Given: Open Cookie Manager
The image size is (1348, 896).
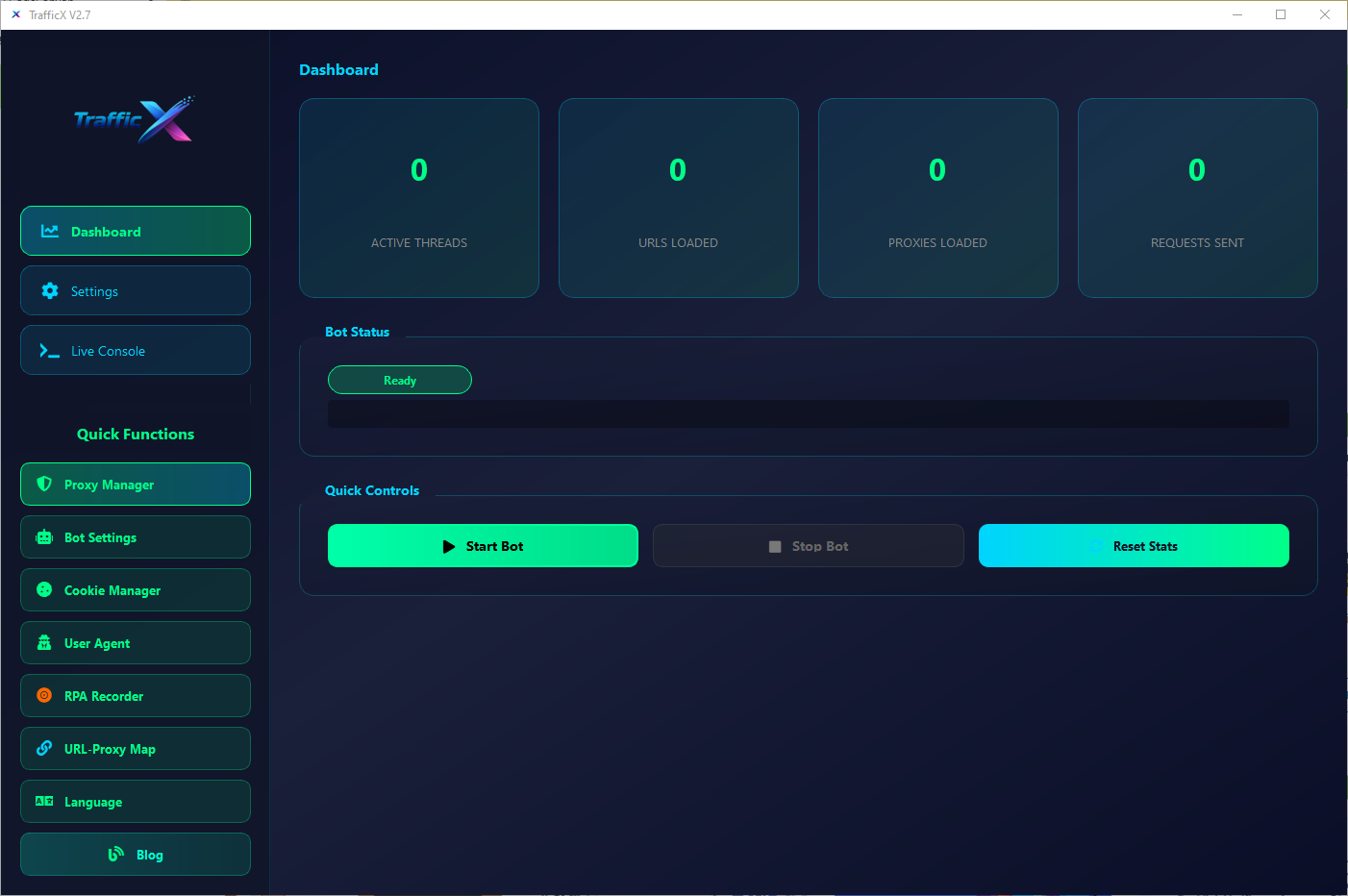Looking at the screenshot, I should (x=136, y=589).
